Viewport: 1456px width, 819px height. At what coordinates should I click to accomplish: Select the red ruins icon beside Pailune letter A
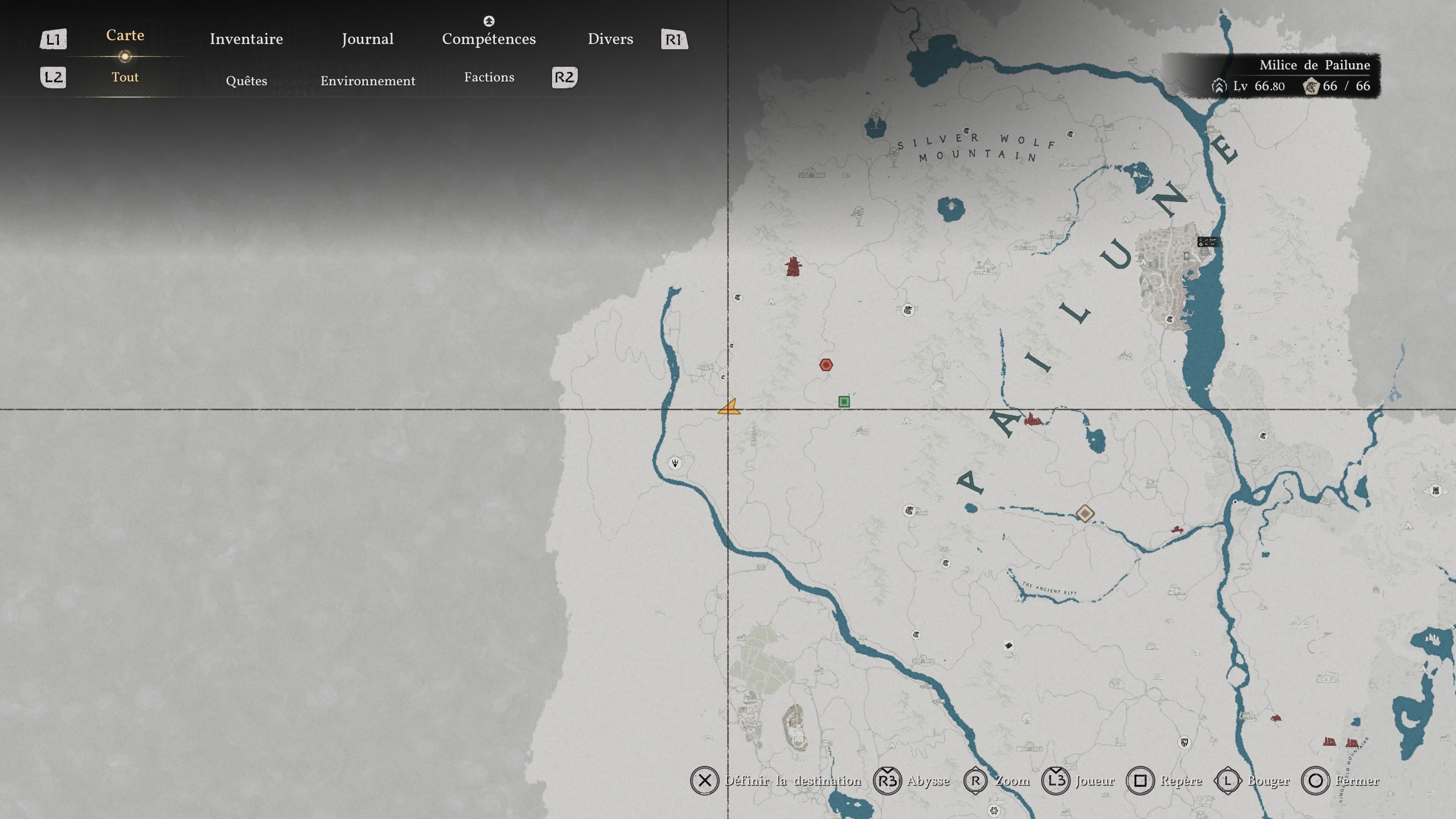[1033, 419]
